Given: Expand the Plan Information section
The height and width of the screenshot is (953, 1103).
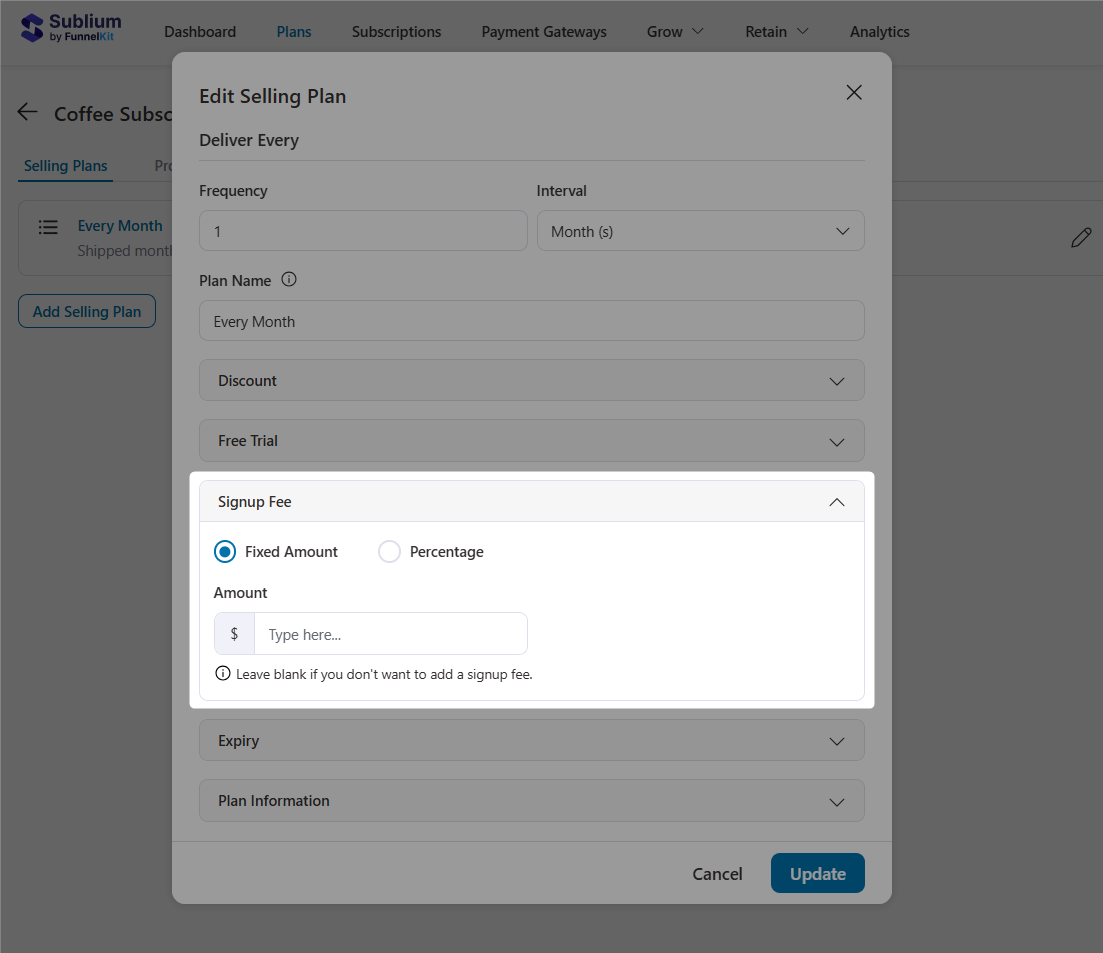Looking at the screenshot, I should [x=531, y=800].
